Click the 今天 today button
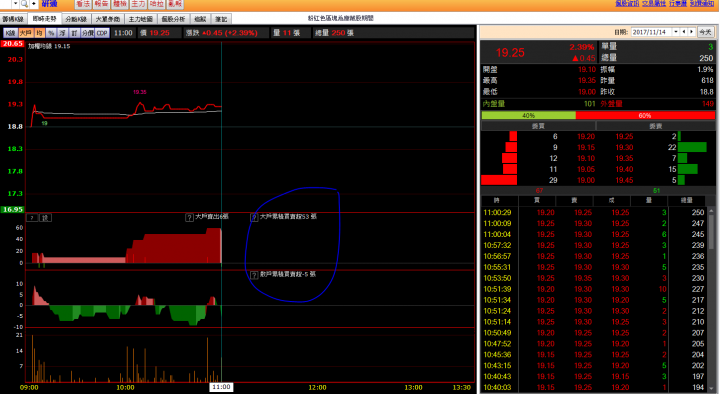 coord(705,32)
